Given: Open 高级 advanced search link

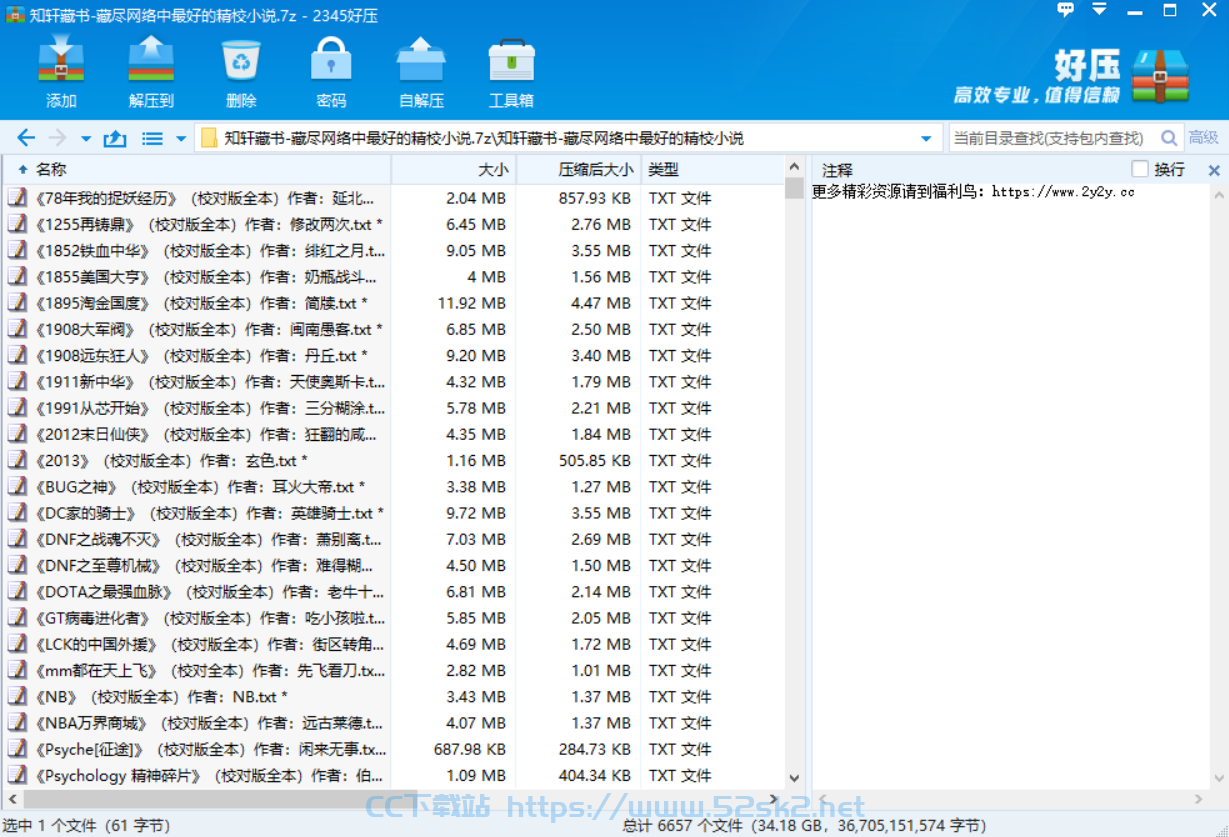Looking at the screenshot, I should (x=1203, y=138).
